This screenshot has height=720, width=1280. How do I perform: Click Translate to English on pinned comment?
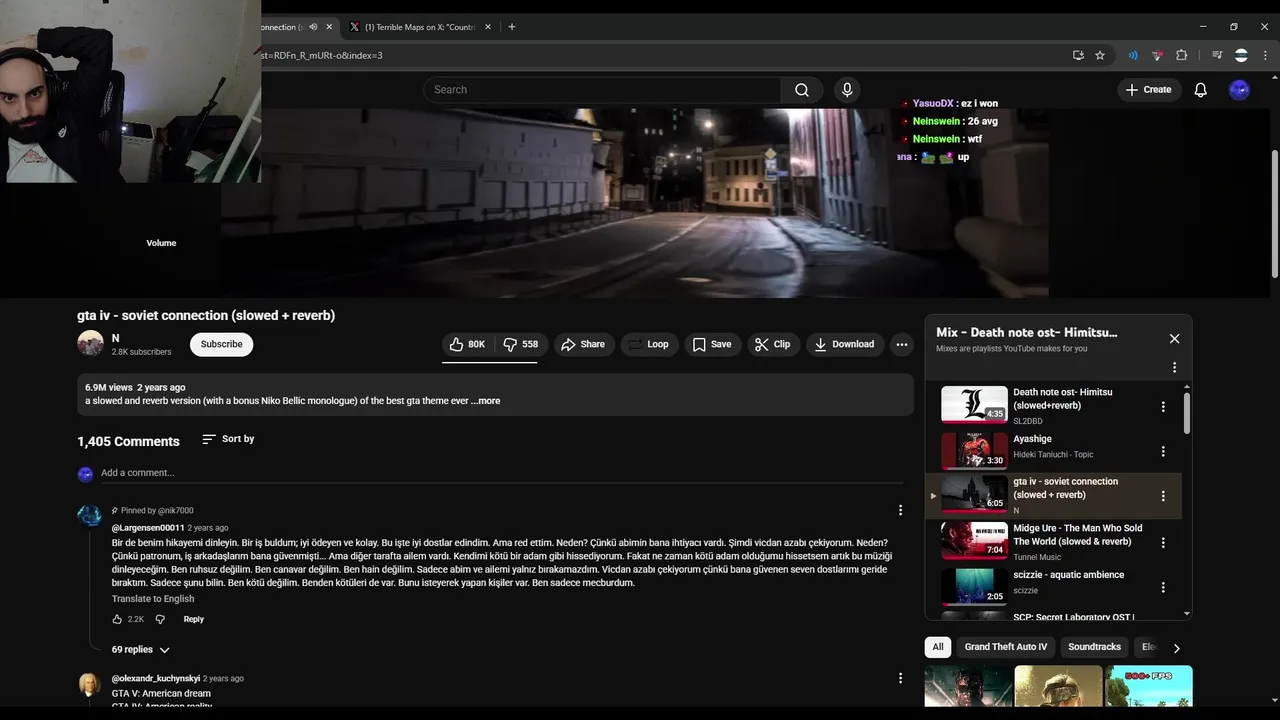pyautogui.click(x=153, y=599)
